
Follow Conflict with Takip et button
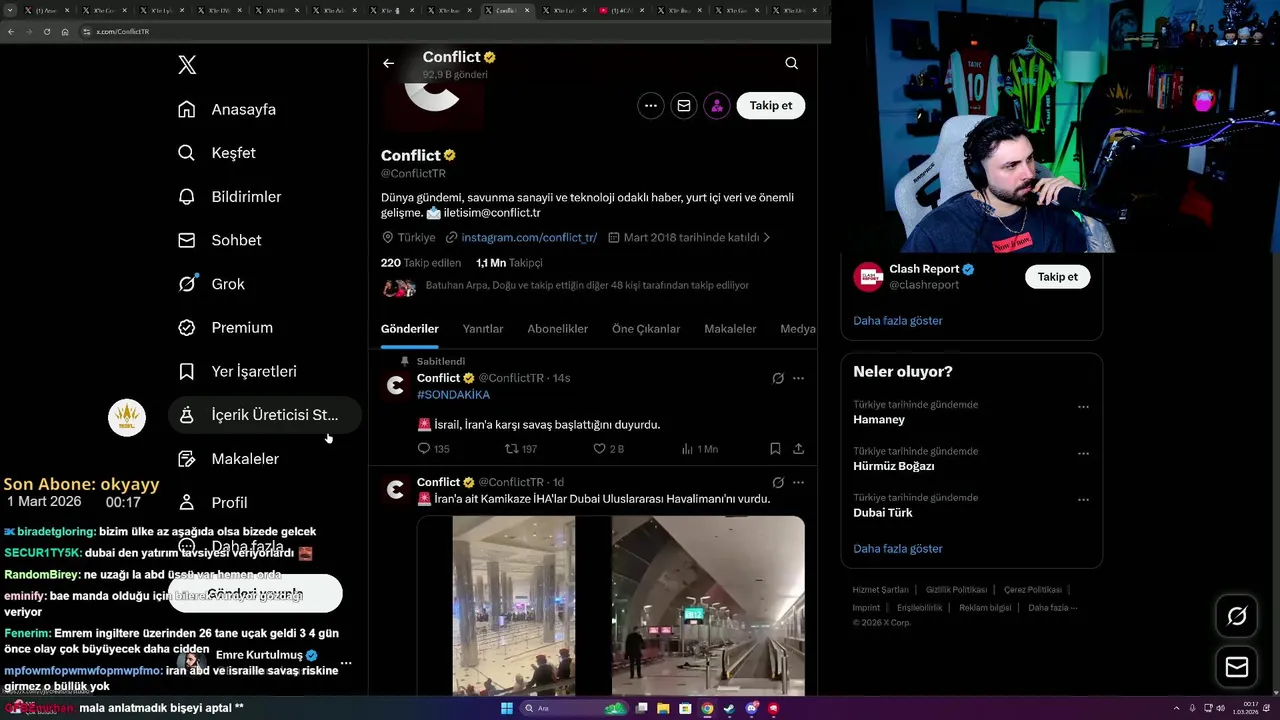[x=771, y=105]
